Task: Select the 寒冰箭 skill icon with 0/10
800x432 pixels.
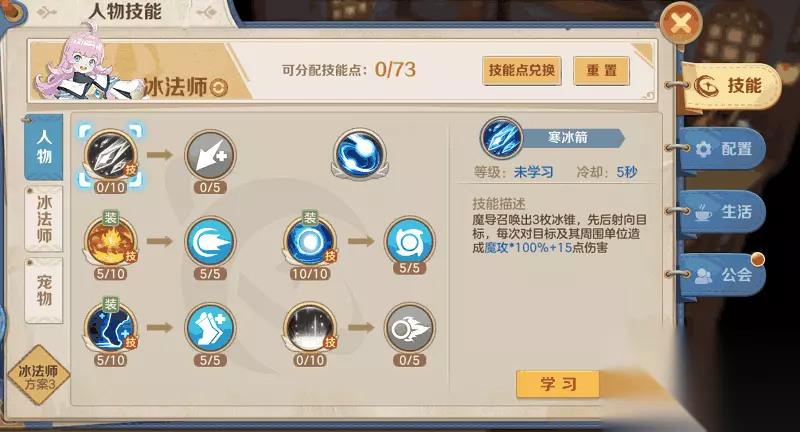Action: [110, 155]
